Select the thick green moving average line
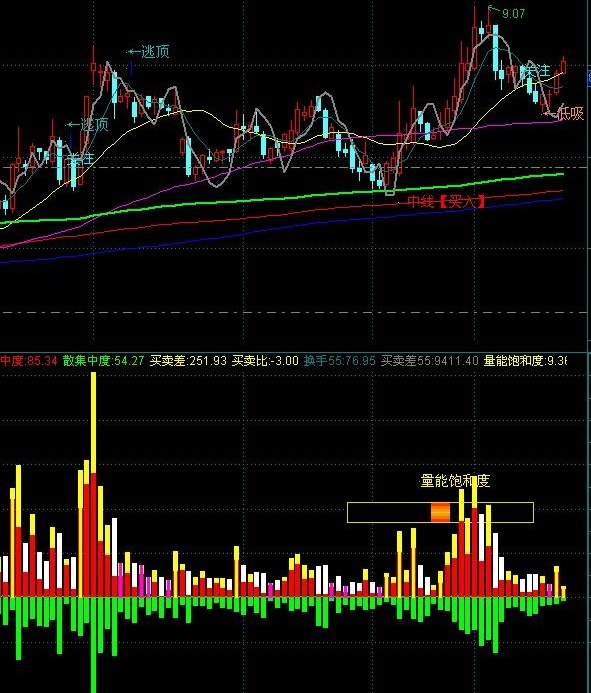The height and width of the screenshot is (693, 591). (283, 198)
